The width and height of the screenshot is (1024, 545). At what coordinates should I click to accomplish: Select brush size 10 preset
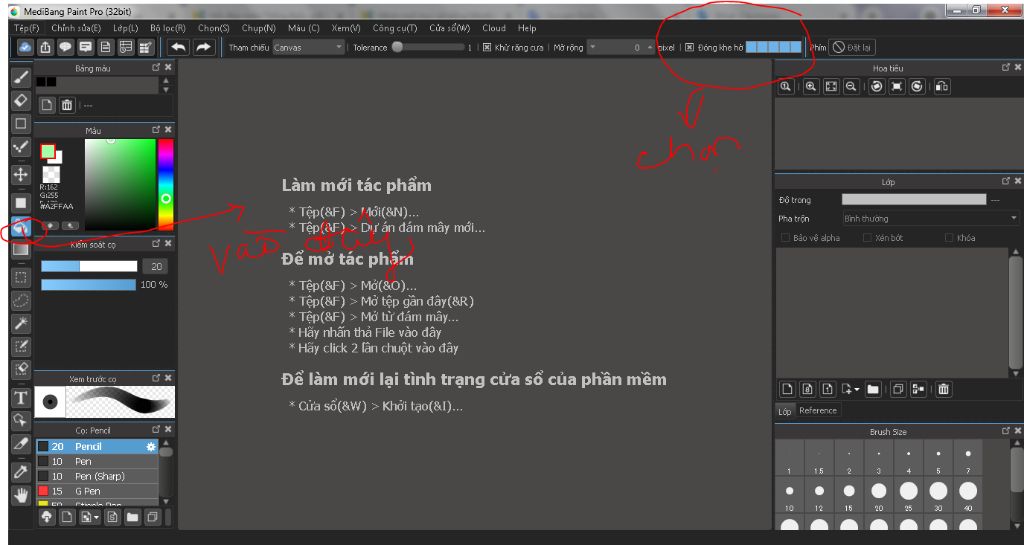pos(790,495)
